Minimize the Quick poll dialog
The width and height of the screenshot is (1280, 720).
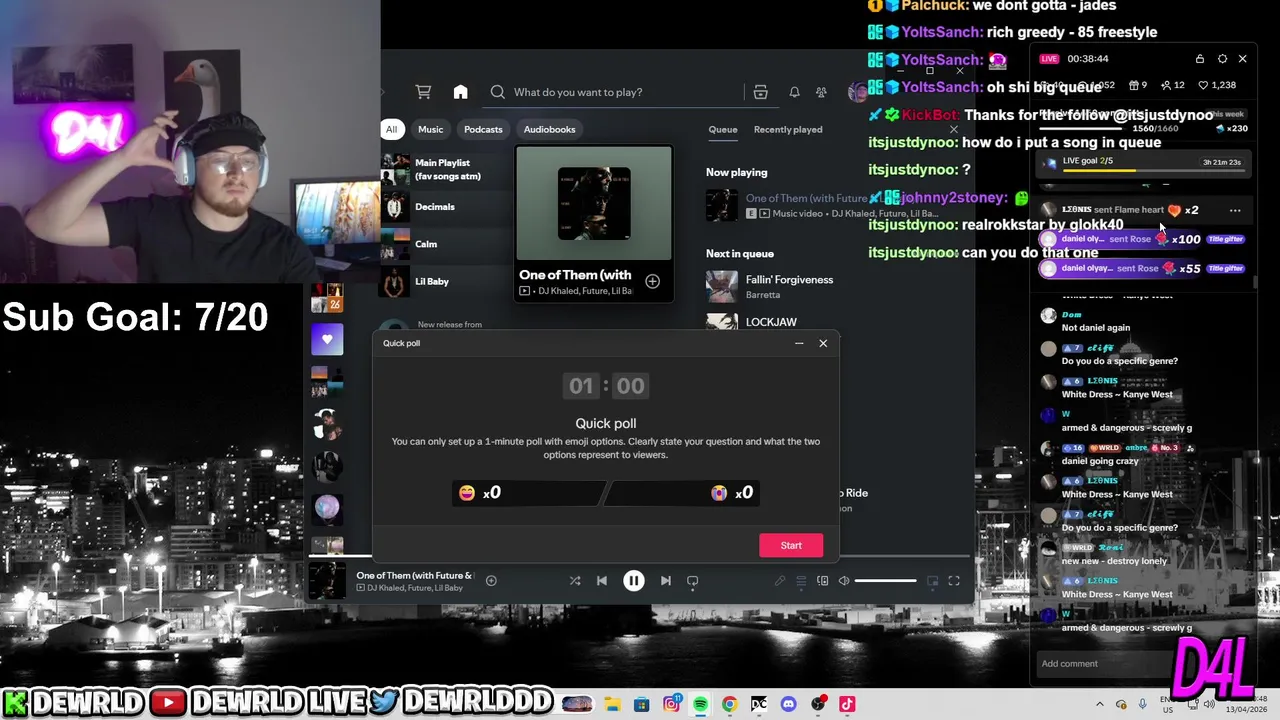point(799,343)
